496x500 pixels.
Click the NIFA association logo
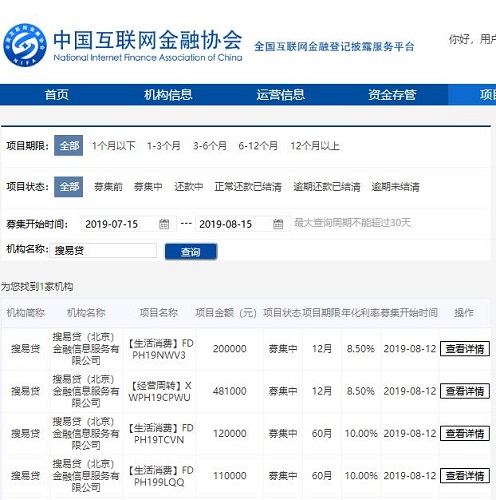tap(25, 45)
